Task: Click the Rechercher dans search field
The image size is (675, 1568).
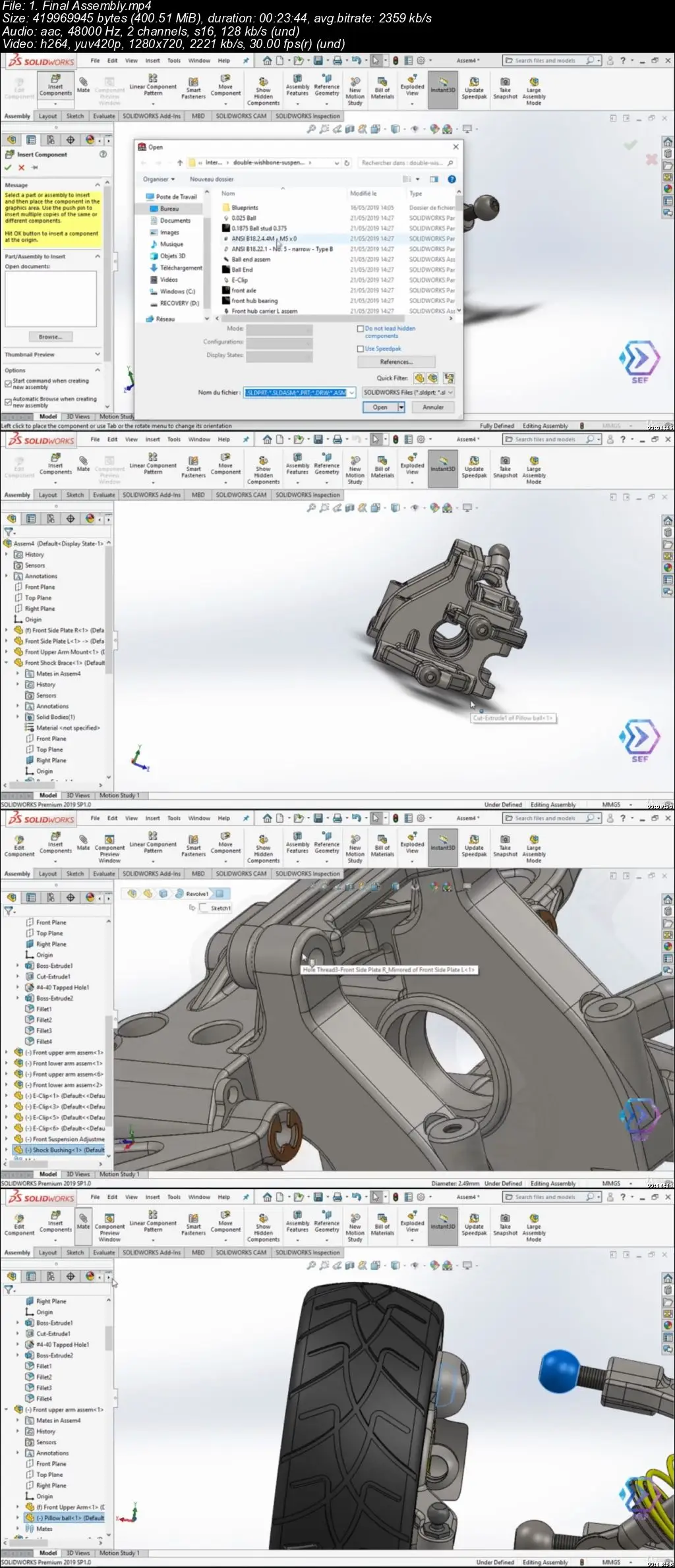Action: pos(407,163)
